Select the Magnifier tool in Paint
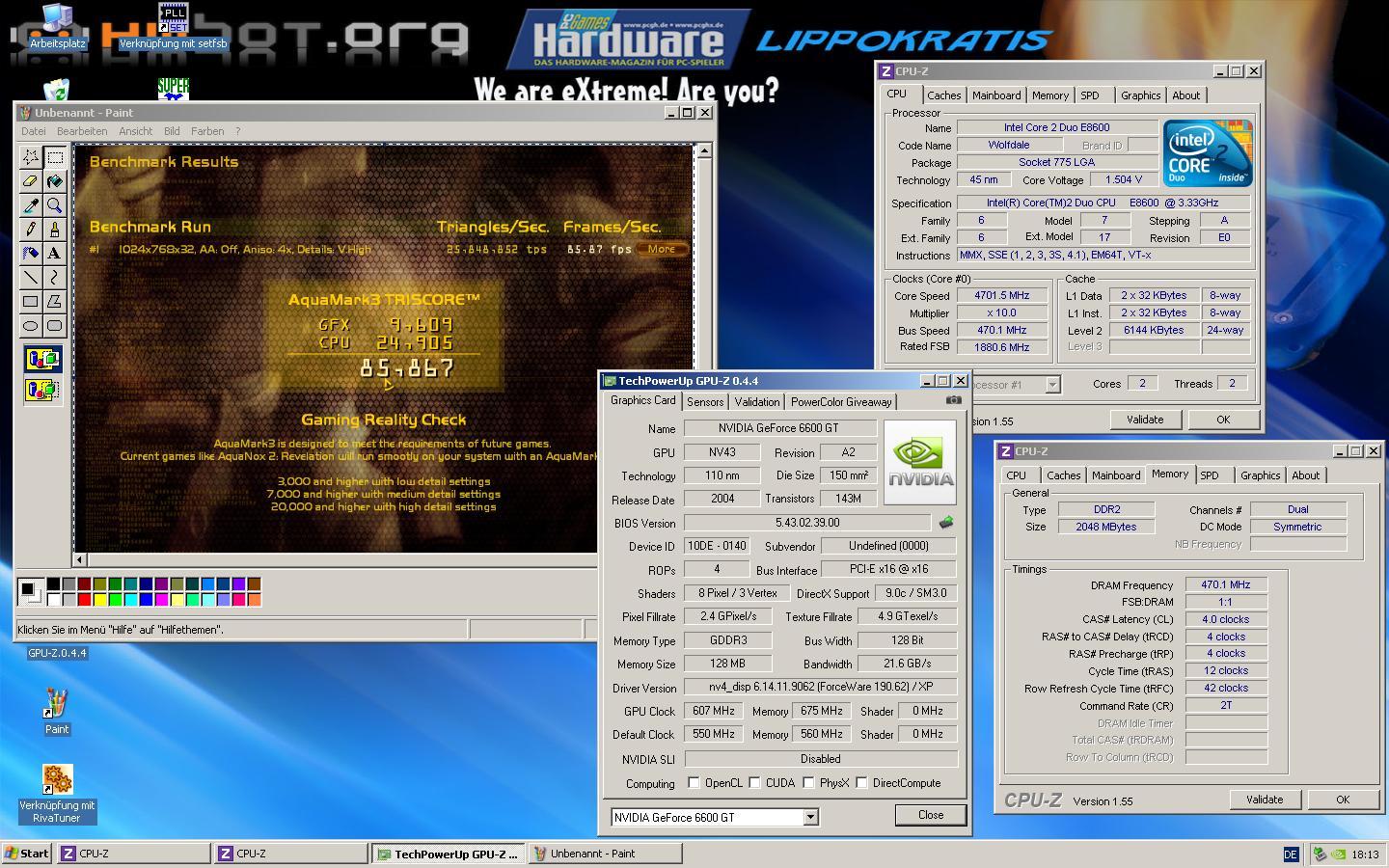The height and width of the screenshot is (868, 1389). tap(55, 205)
